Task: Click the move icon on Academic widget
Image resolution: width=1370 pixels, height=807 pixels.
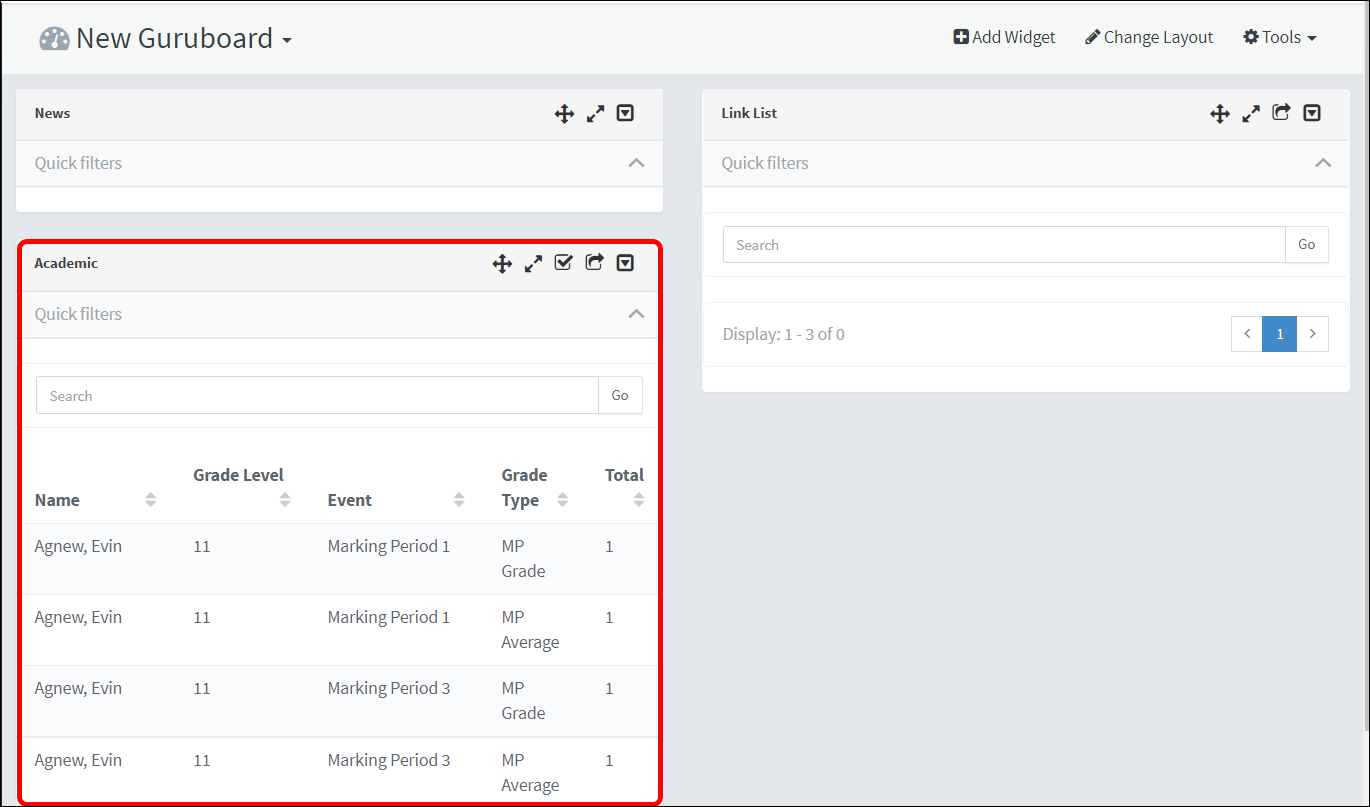Action: point(502,264)
